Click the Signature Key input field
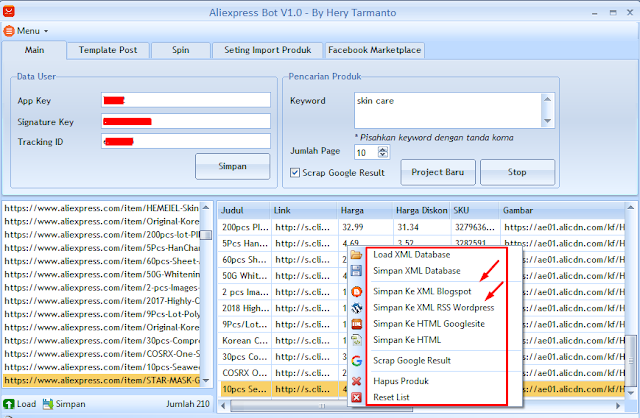Image resolution: width=640 pixels, height=418 pixels. [x=186, y=121]
